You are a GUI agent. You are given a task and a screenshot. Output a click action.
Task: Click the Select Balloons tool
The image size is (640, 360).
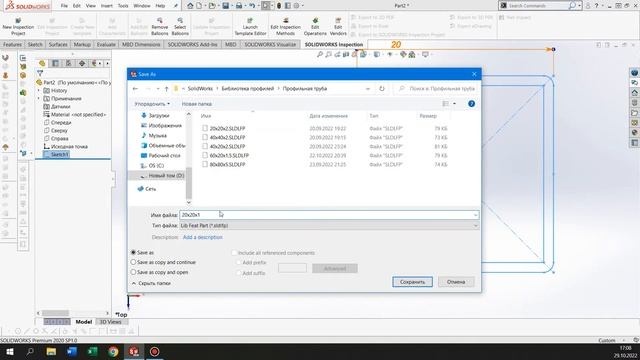(180, 27)
